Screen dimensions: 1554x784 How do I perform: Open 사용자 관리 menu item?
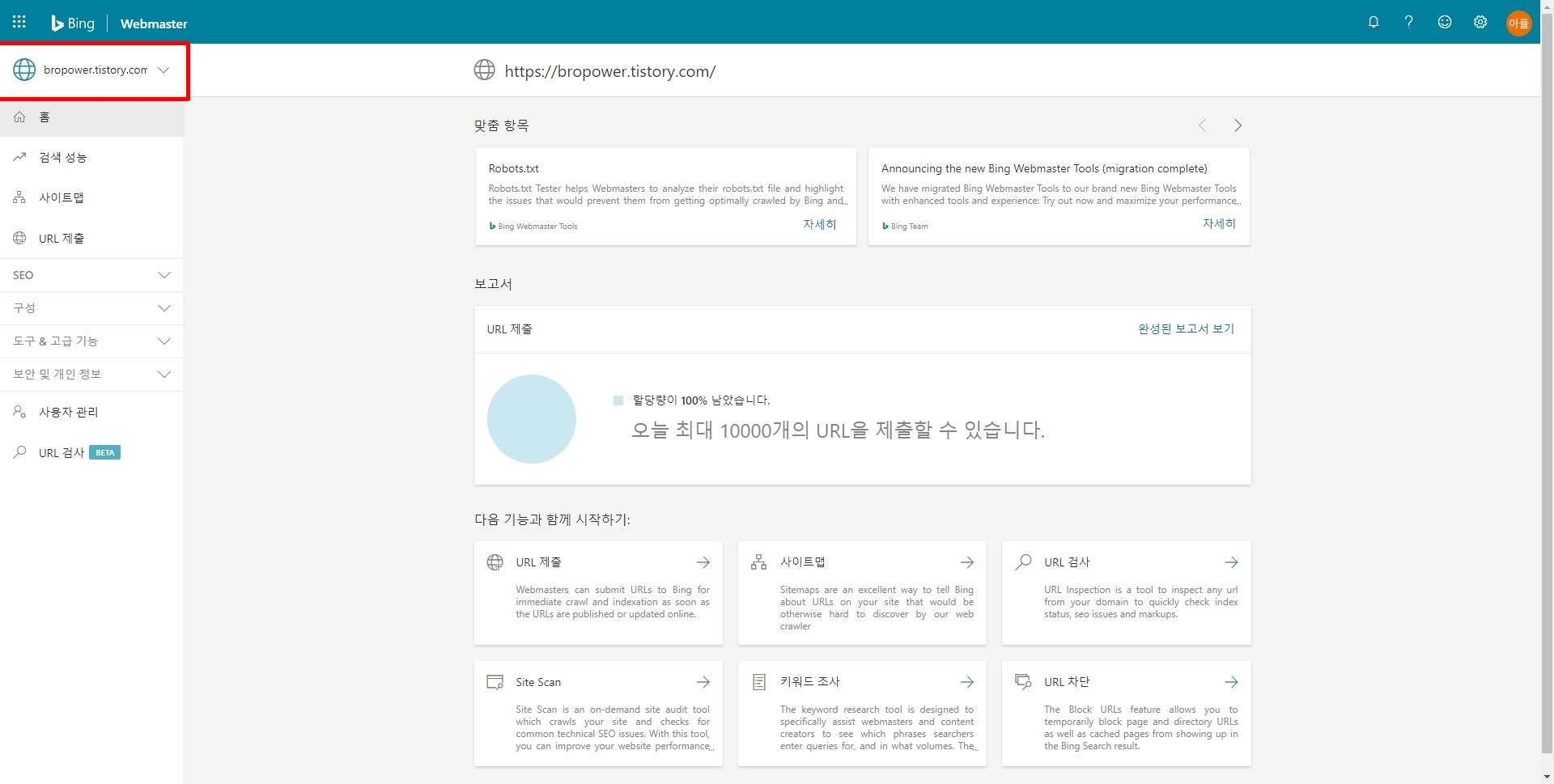tap(92, 412)
